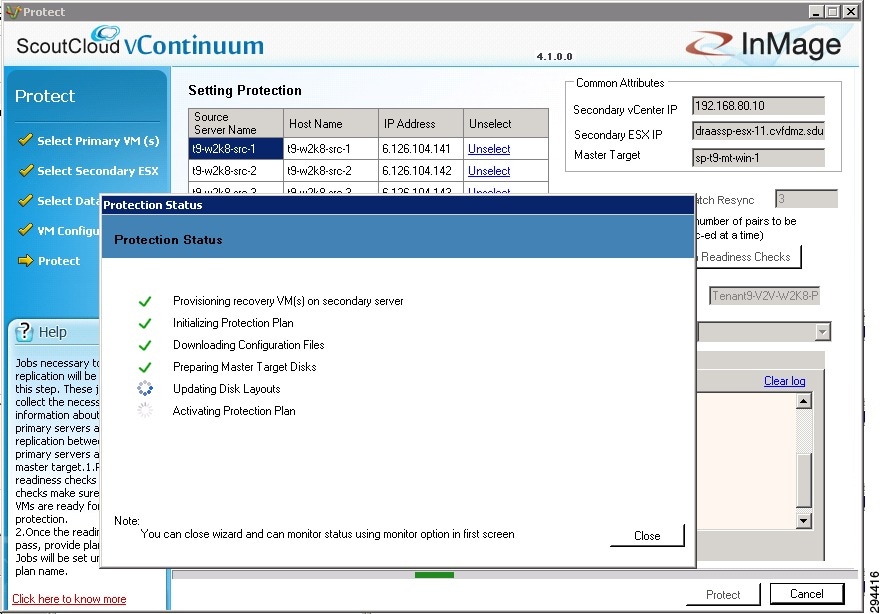Click the Activating Protection Plan status text
880x614 pixels.
(234, 411)
